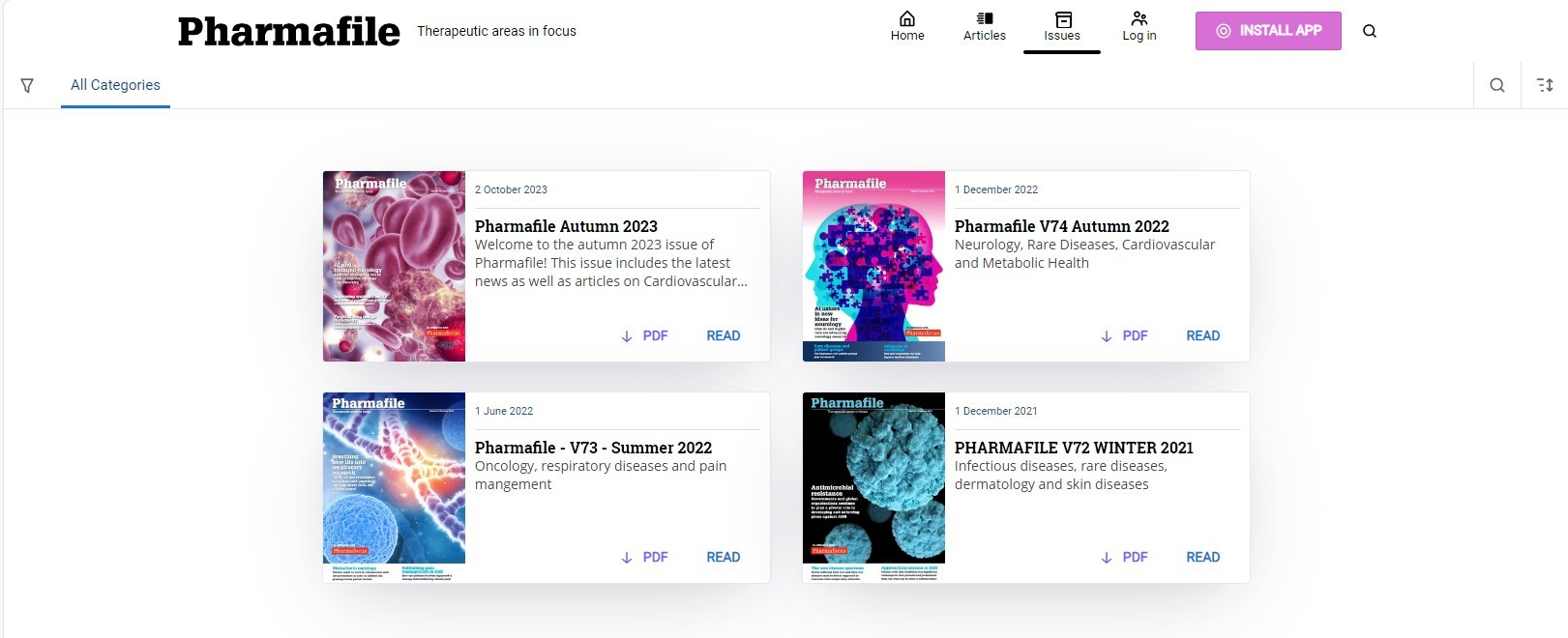The width and height of the screenshot is (1568, 638).
Task: Select the Pharmafile V74 Autumn 2022 title
Action: tap(1061, 226)
